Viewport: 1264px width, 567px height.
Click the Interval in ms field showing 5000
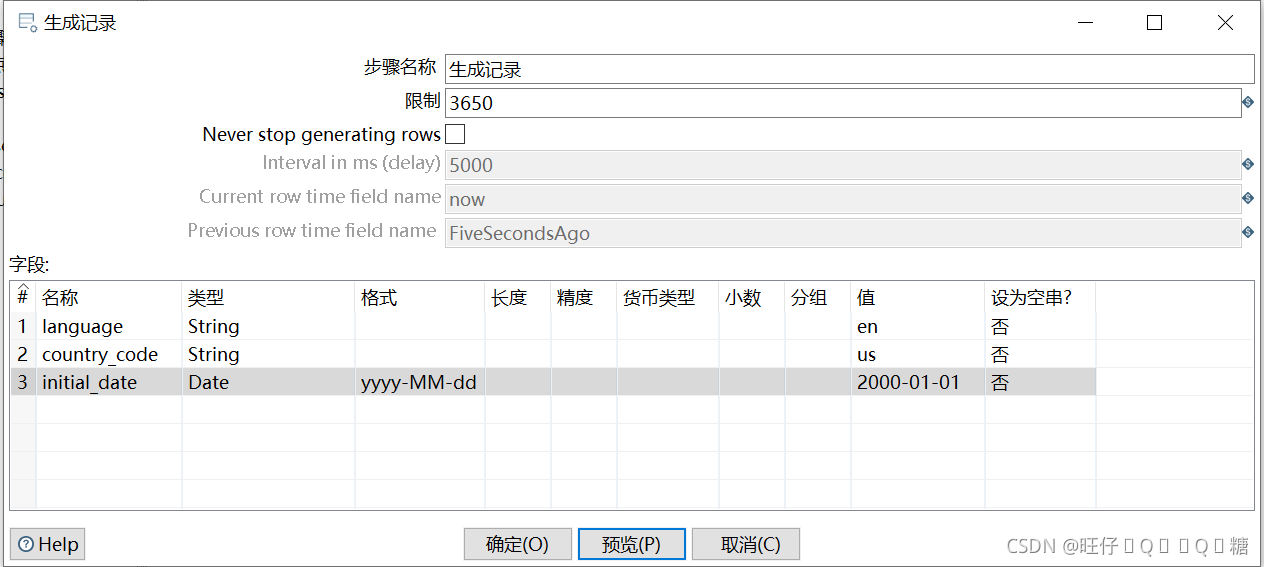(x=843, y=165)
